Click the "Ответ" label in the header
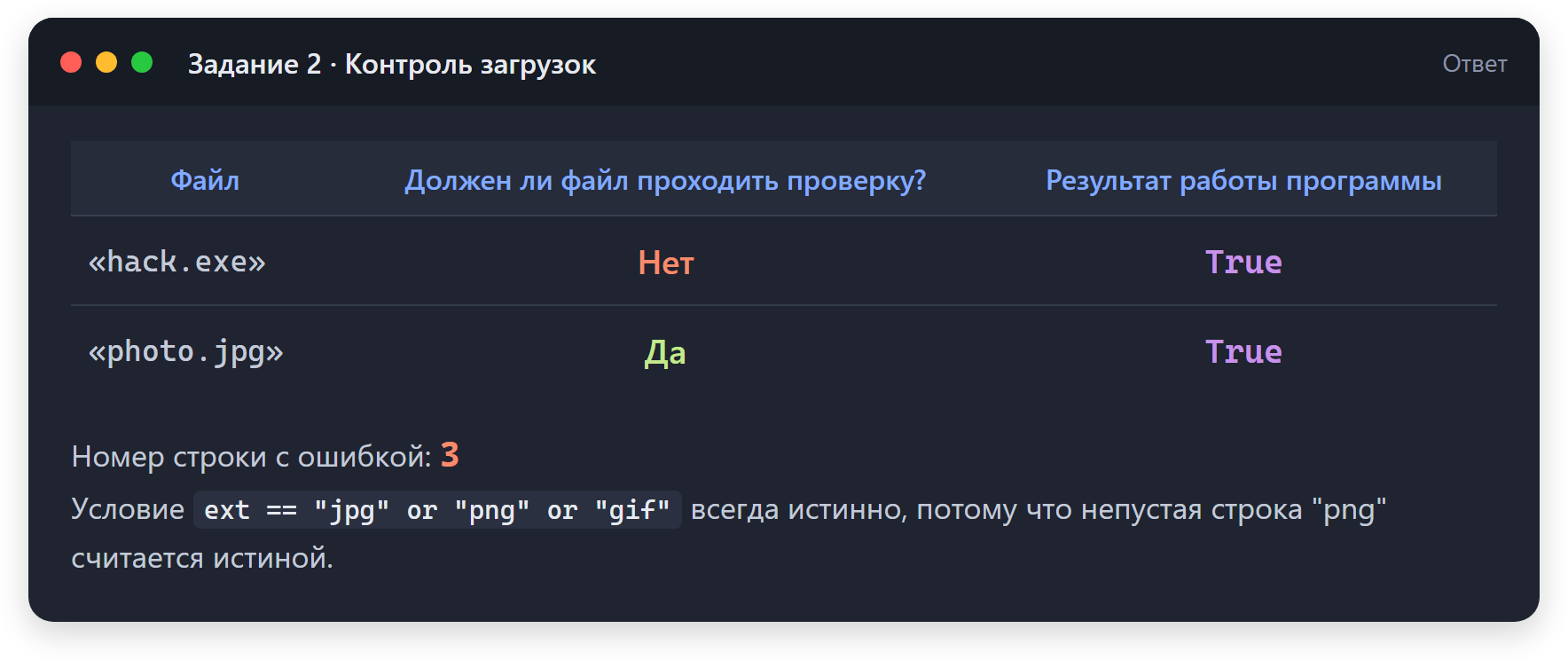 (x=1475, y=64)
